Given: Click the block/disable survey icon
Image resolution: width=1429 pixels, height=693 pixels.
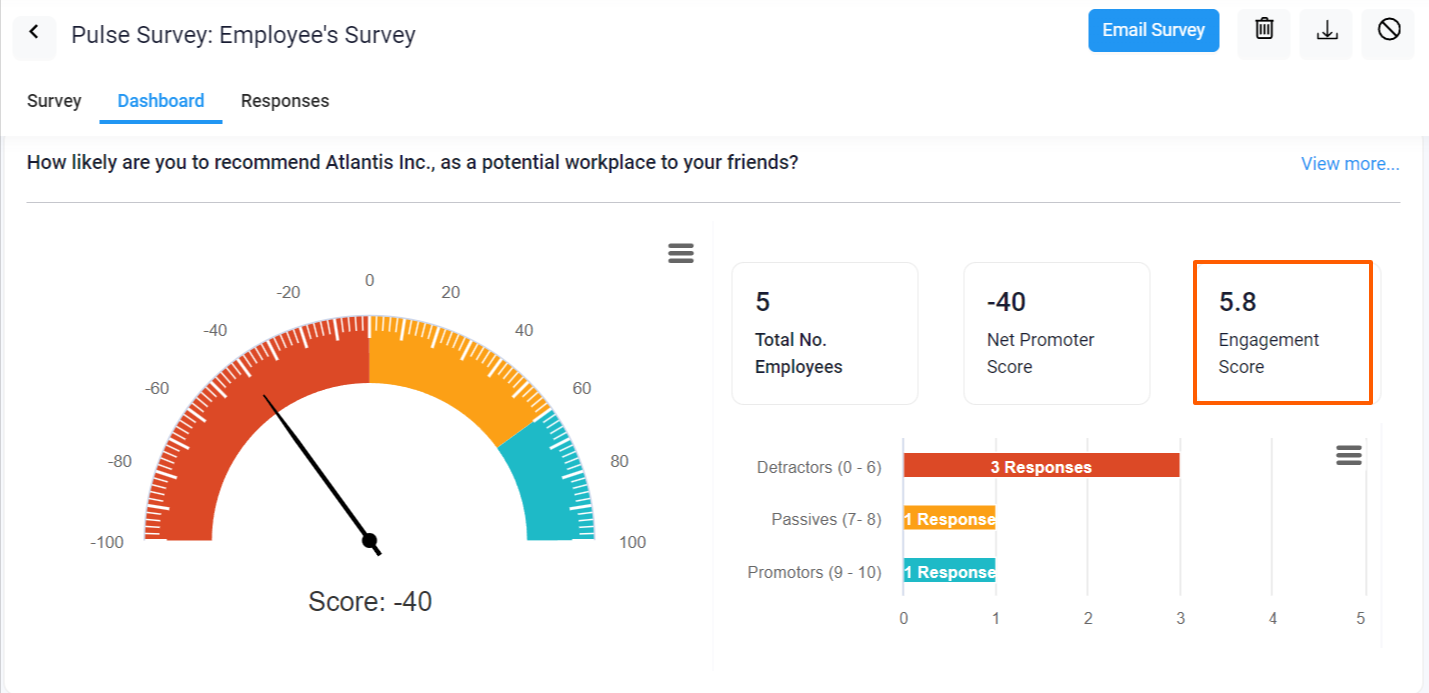Looking at the screenshot, I should coord(1388,31).
